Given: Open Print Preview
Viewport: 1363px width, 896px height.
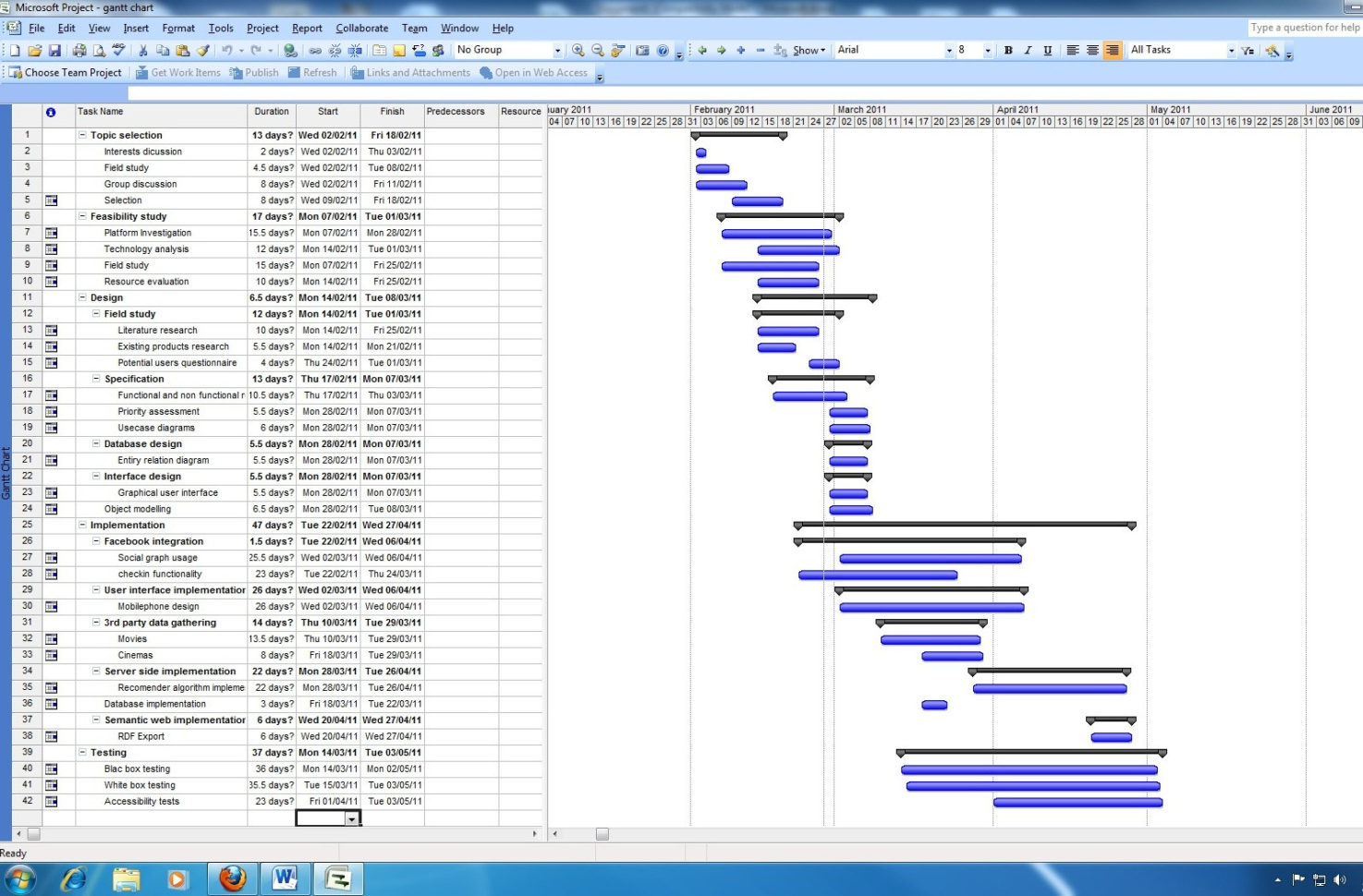Looking at the screenshot, I should point(98,51).
